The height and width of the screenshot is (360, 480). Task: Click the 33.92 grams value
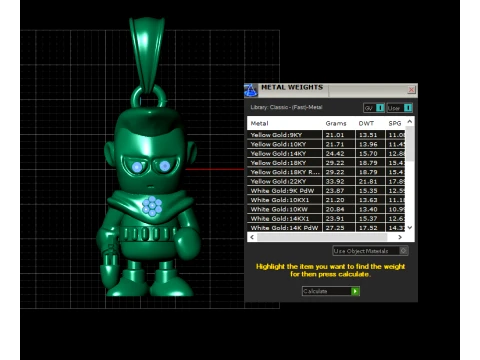(335, 181)
